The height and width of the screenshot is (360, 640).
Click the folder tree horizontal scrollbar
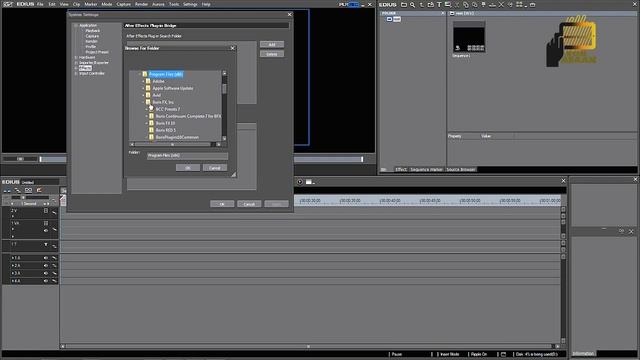(x=173, y=144)
